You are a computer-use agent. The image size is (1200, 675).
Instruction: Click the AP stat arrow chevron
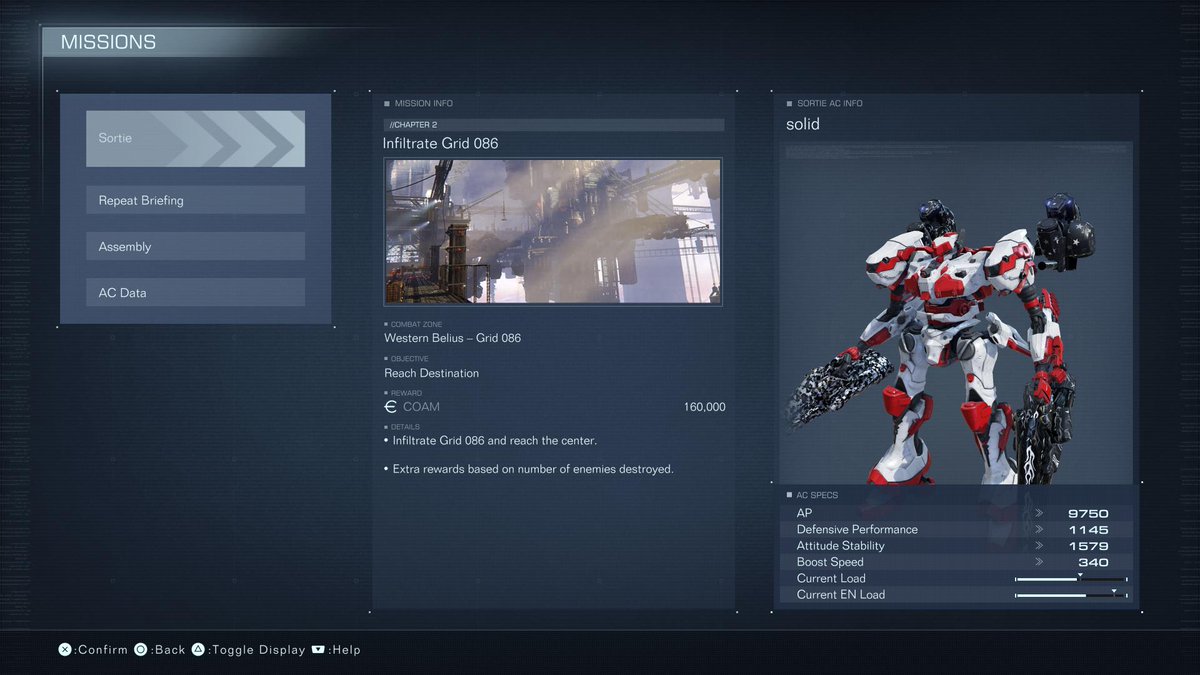coord(1039,513)
